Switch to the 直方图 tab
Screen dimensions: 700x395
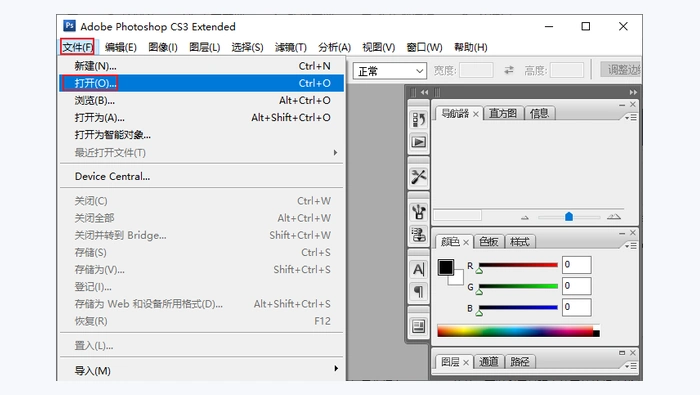point(503,113)
